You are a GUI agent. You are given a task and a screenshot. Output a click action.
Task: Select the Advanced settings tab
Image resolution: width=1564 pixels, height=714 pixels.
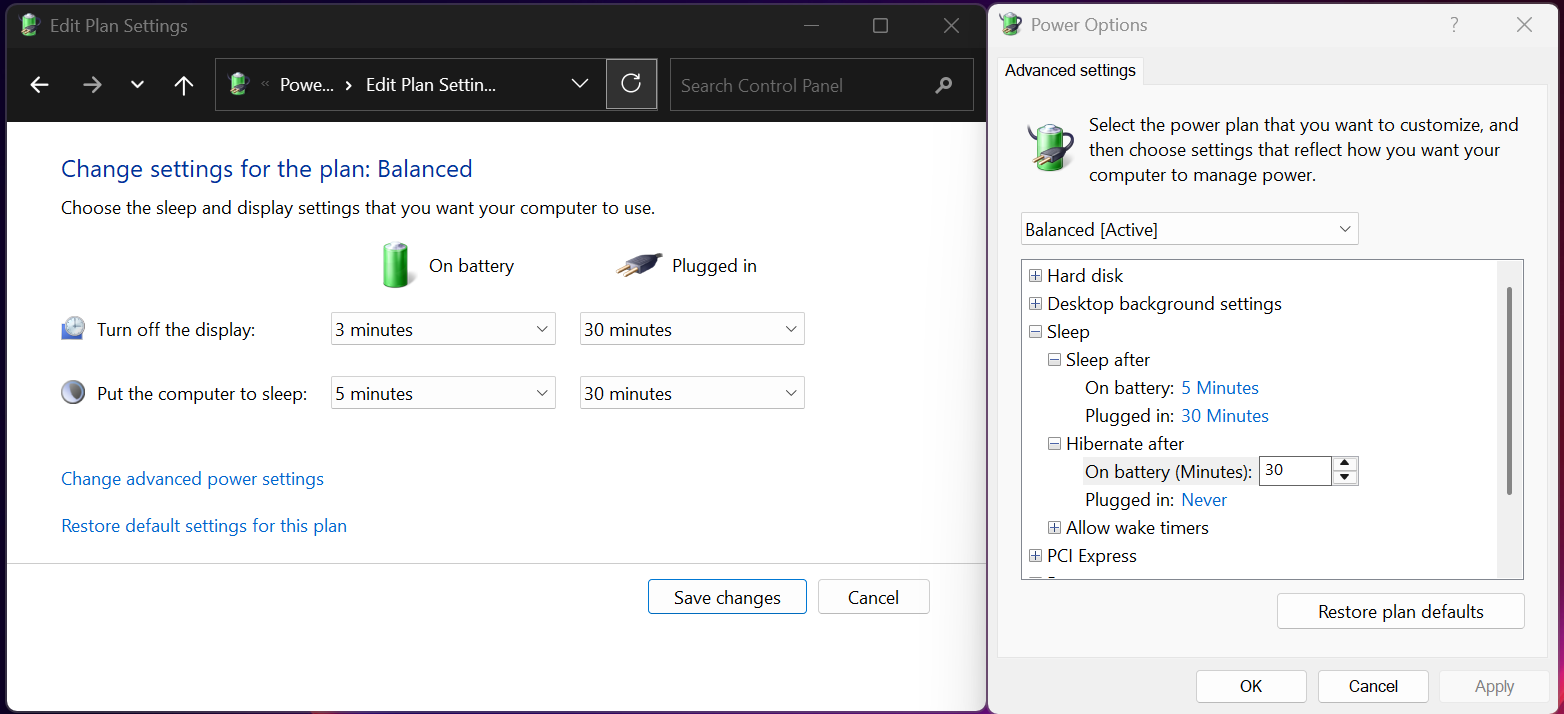click(x=1070, y=70)
